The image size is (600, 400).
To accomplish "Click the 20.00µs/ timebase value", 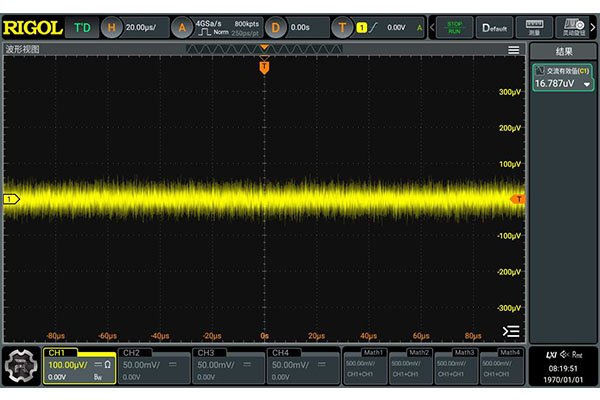I will tap(141, 26).
